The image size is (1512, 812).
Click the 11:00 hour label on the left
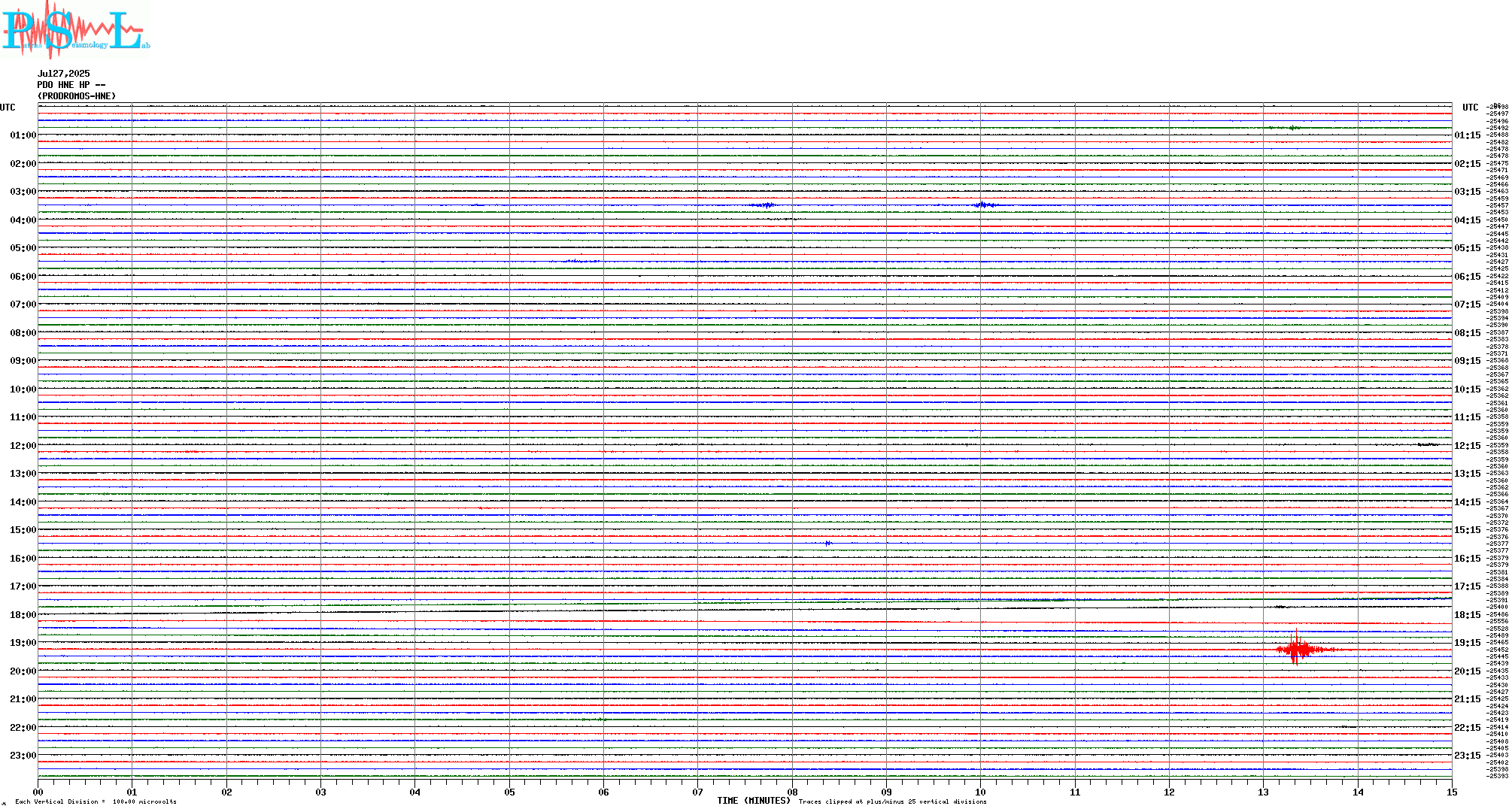coord(23,417)
